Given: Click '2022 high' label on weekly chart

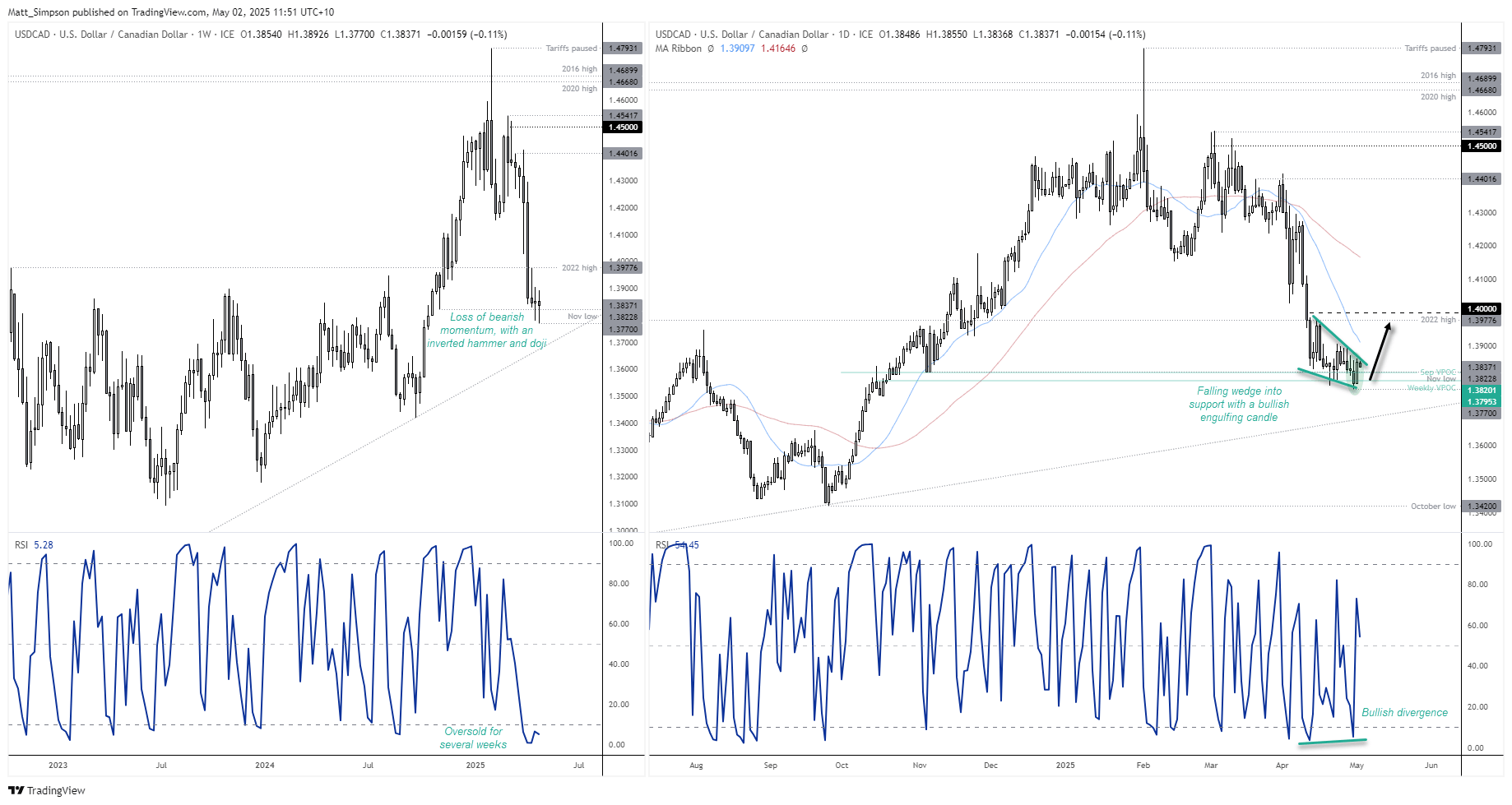Looking at the screenshot, I should click(x=579, y=268).
